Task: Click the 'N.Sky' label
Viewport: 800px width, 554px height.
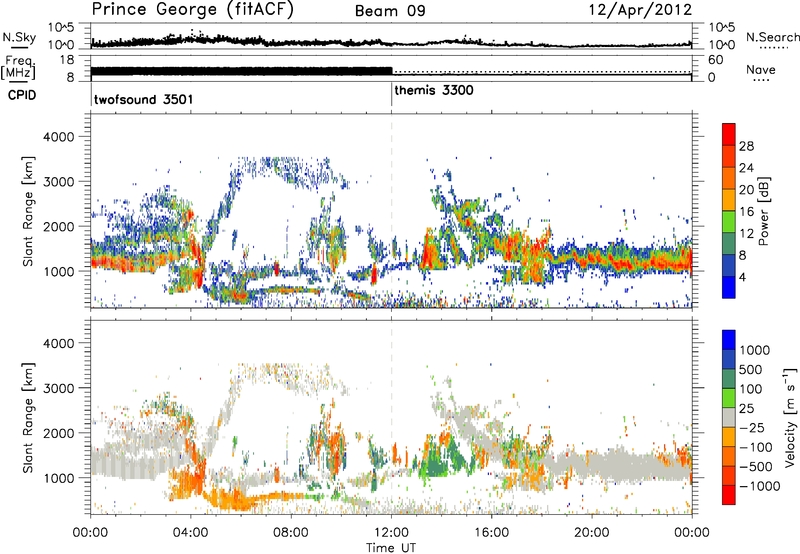Action: pyautogui.click(x=19, y=37)
